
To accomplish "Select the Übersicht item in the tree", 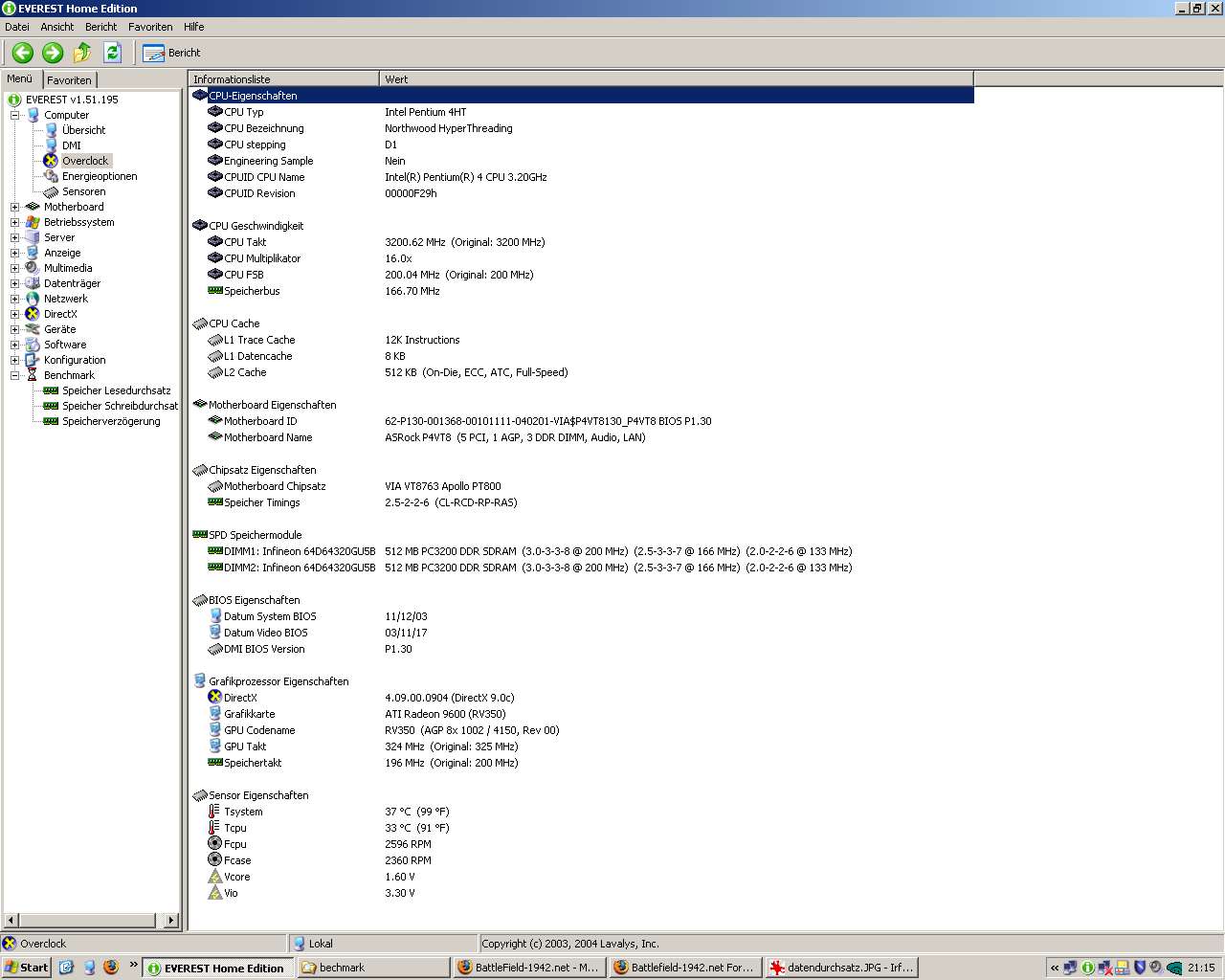I will click(x=84, y=130).
